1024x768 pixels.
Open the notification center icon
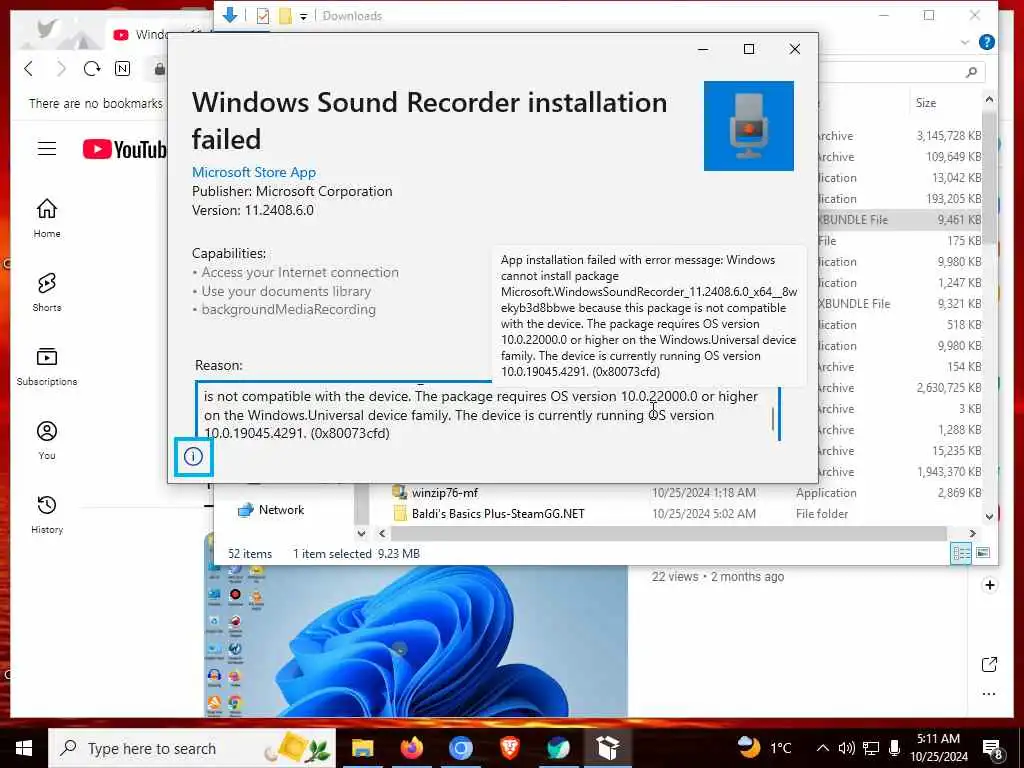[x=993, y=750]
